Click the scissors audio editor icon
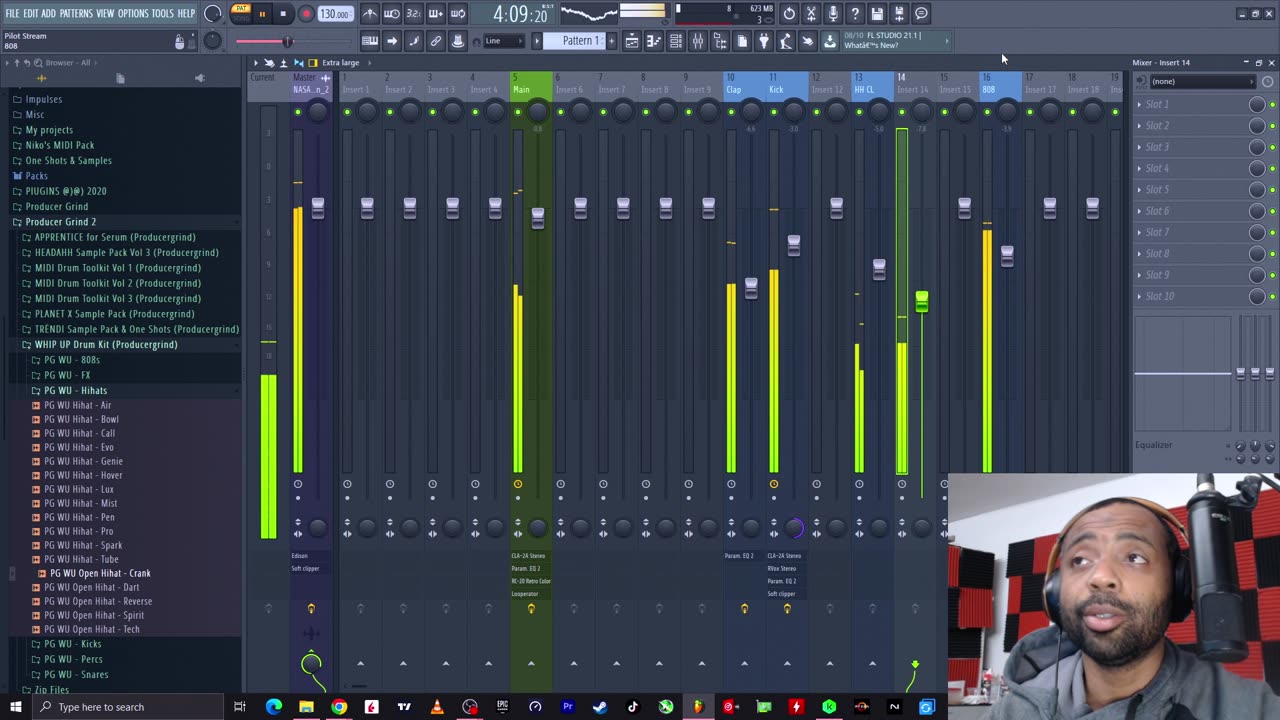Screen dimensions: 1280x720 click(811, 14)
